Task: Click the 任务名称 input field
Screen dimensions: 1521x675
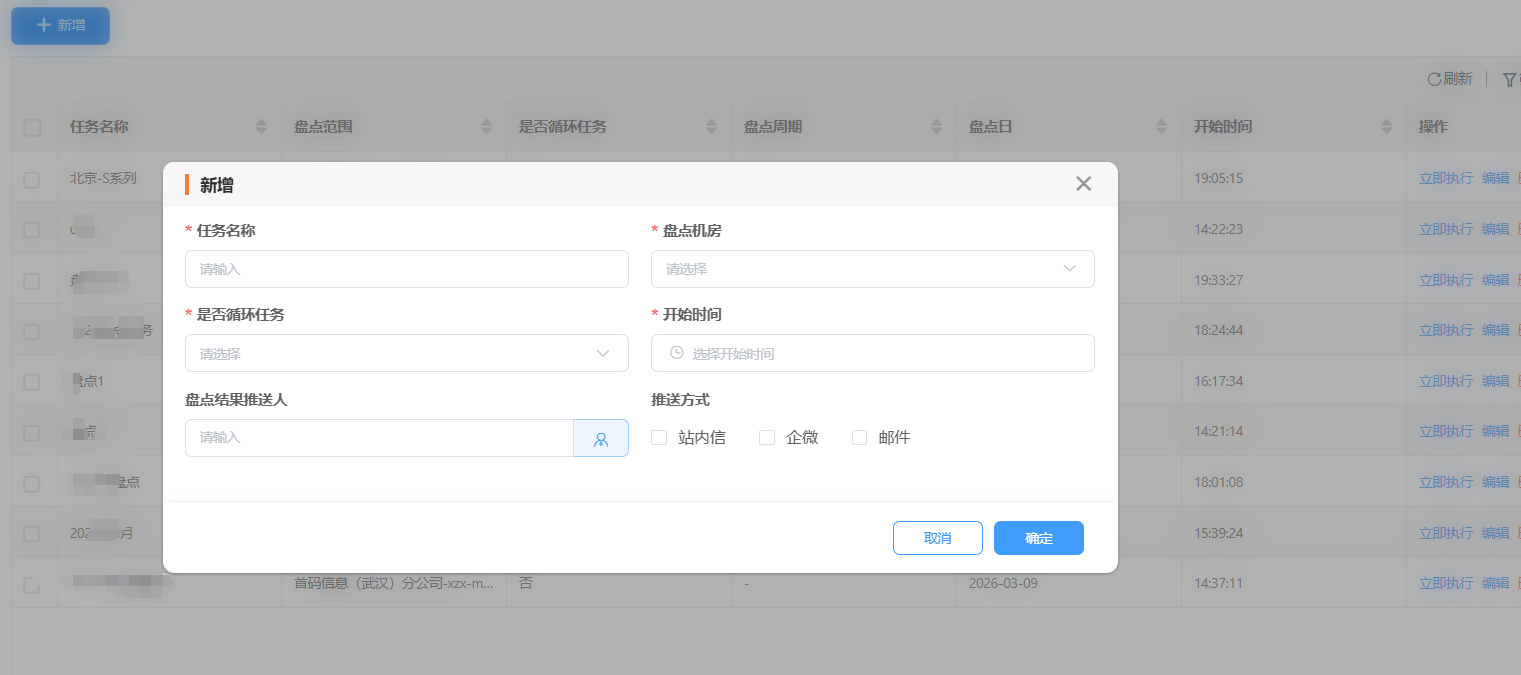Action: (x=406, y=269)
